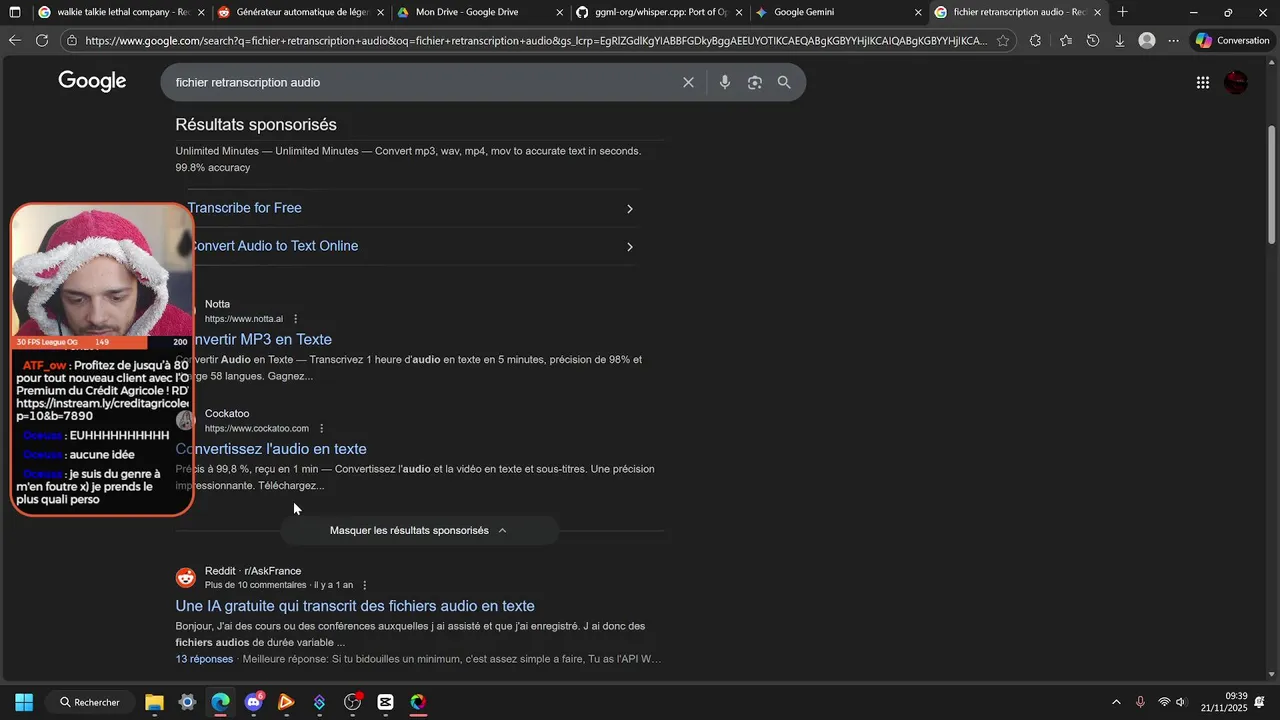Open Windows taskbar search Rechercher
The image size is (1280, 720).
tap(89, 702)
